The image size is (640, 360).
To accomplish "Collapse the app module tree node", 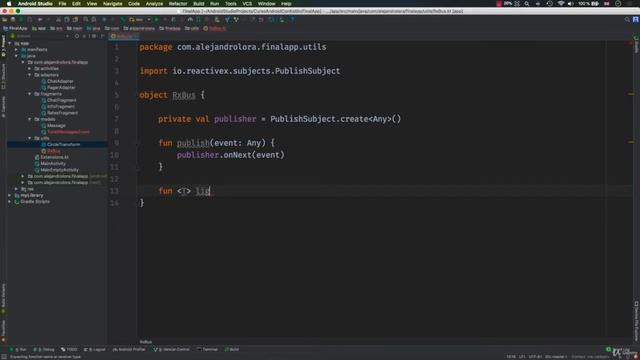I will tap(10, 43).
